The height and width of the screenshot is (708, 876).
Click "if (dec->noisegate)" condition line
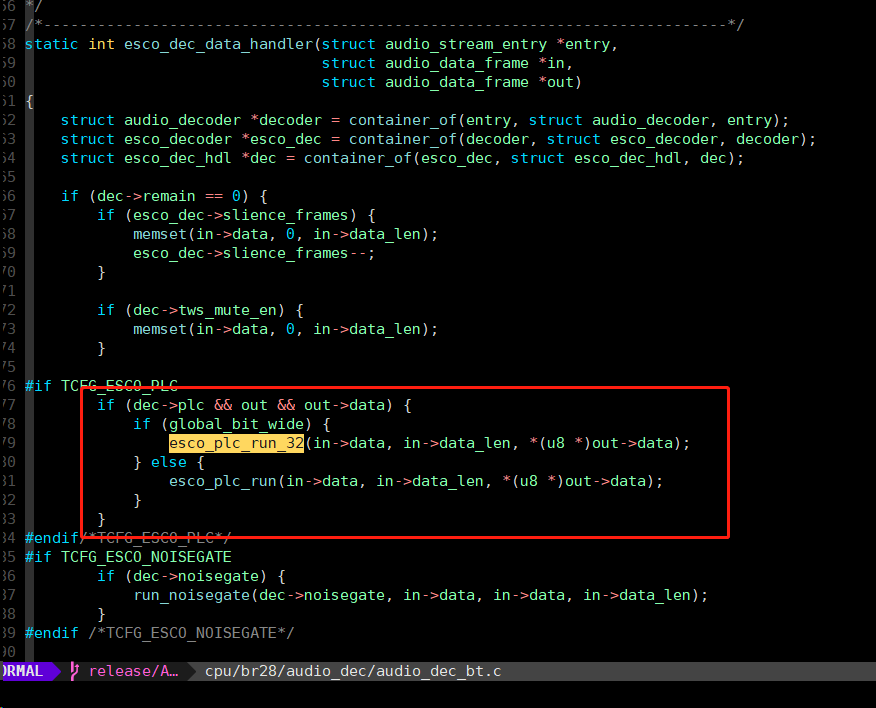[x=192, y=576]
